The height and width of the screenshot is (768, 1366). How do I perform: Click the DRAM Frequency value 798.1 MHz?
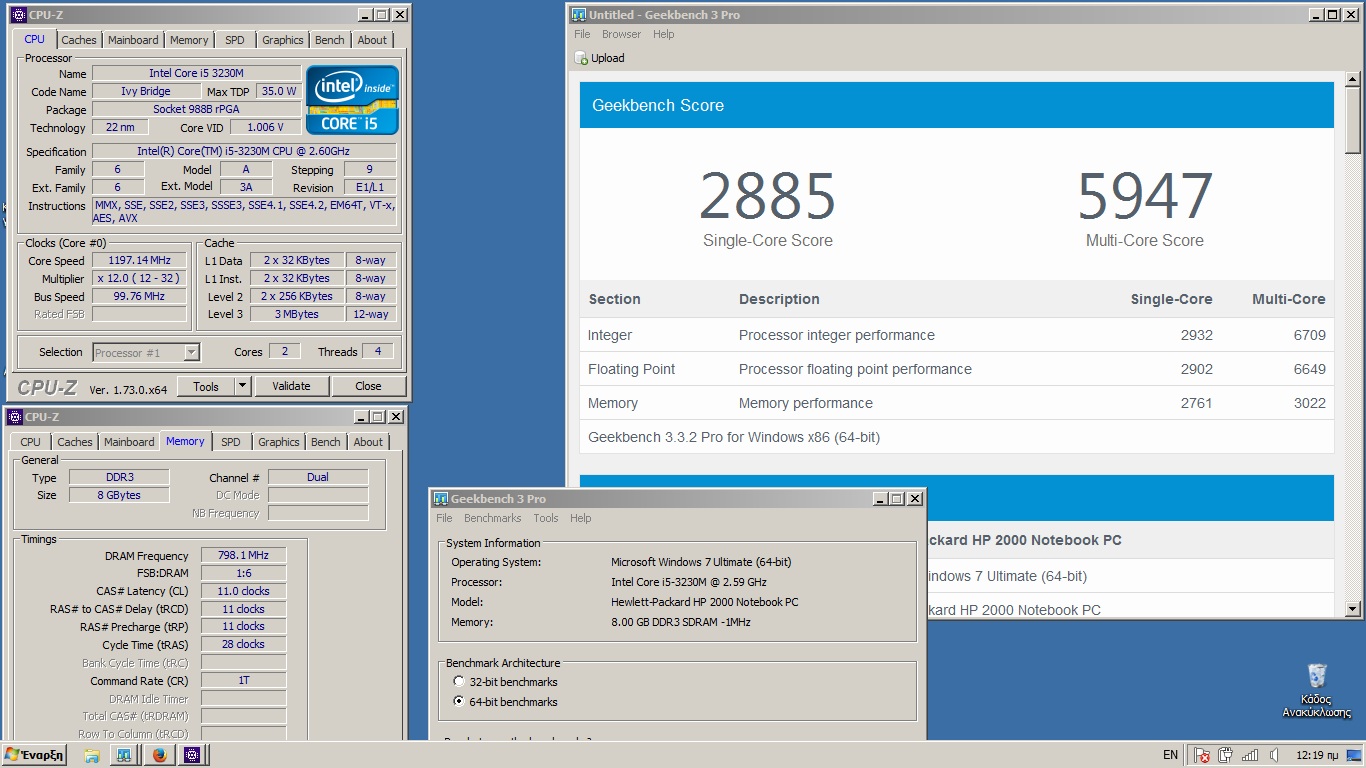[x=243, y=555]
